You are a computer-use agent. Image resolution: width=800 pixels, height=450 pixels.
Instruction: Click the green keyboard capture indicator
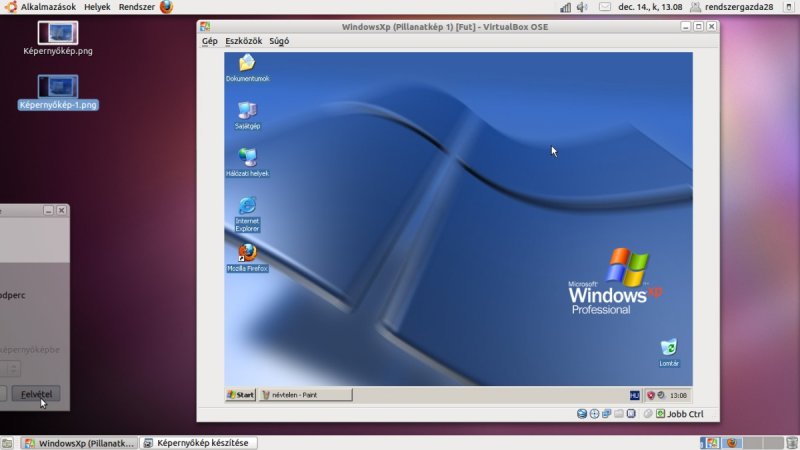[x=660, y=414]
